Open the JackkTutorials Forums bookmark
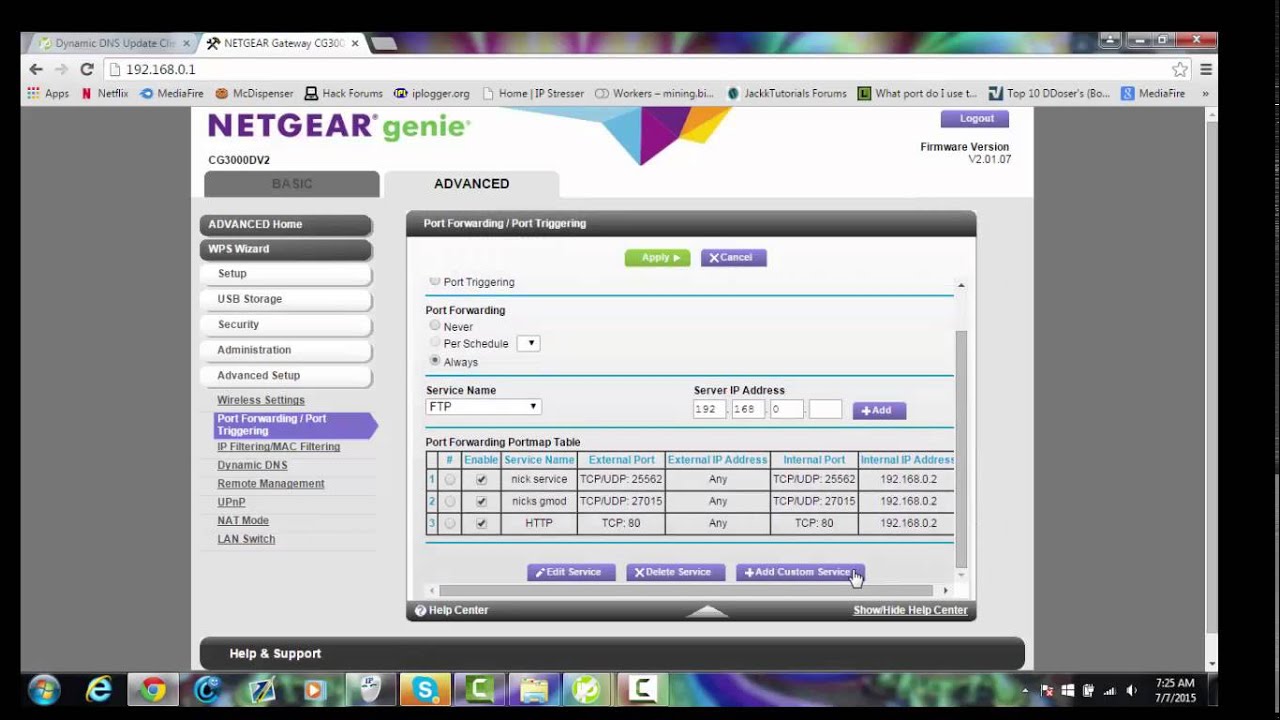The width and height of the screenshot is (1280, 720). coord(787,93)
